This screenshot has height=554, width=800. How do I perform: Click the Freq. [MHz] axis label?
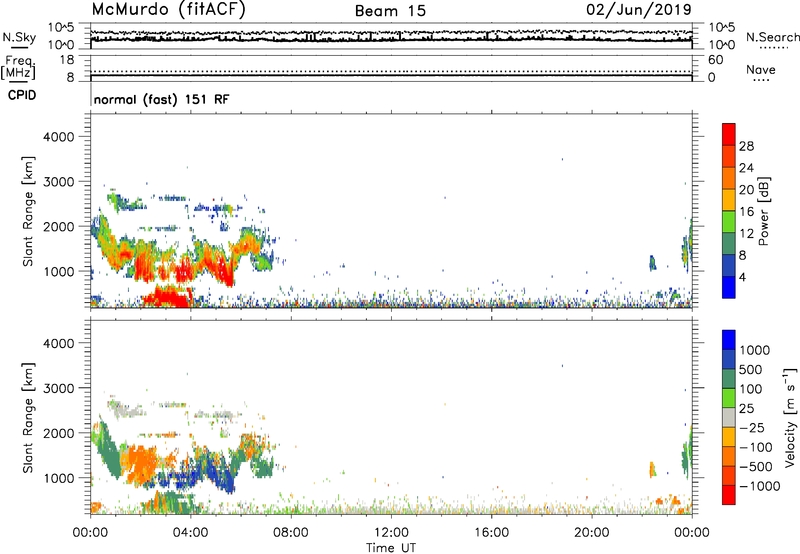(x=19, y=67)
